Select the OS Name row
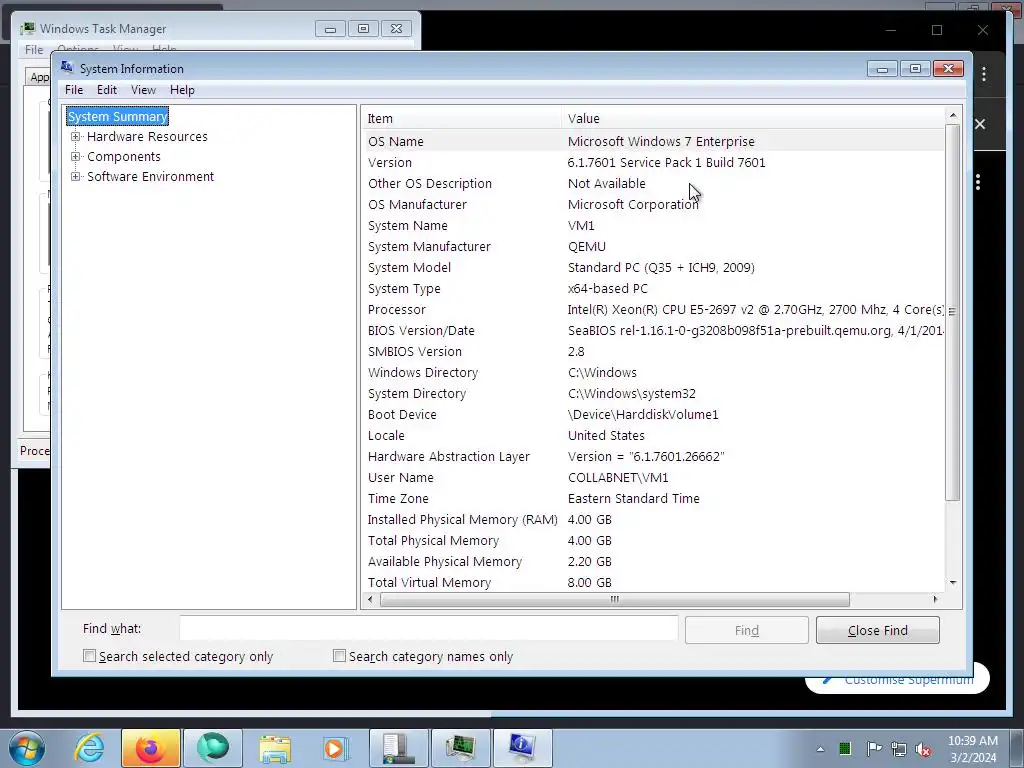 [653, 141]
